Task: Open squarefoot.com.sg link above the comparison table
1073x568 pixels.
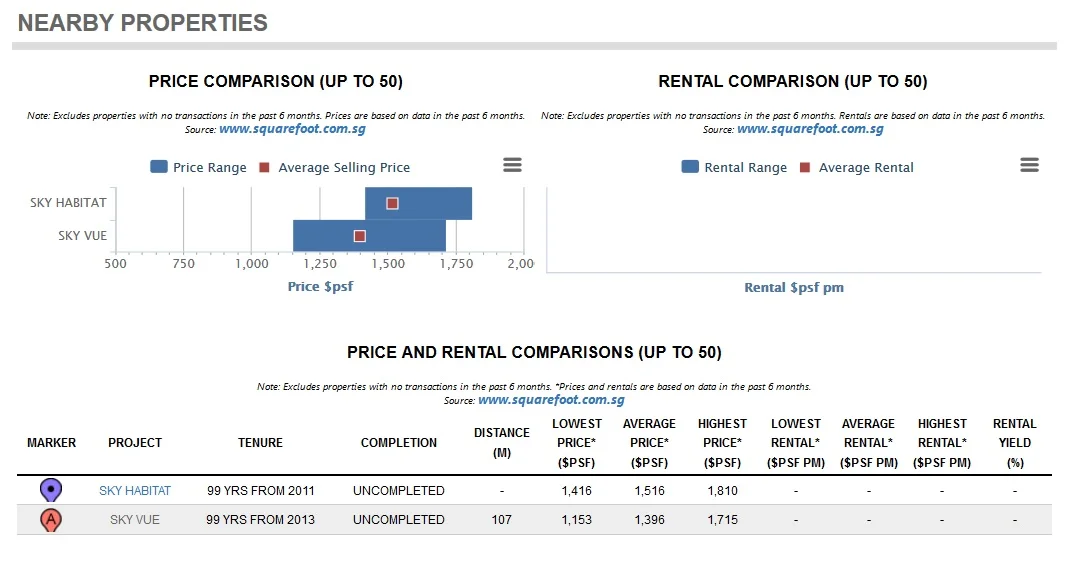Action: coord(551,400)
